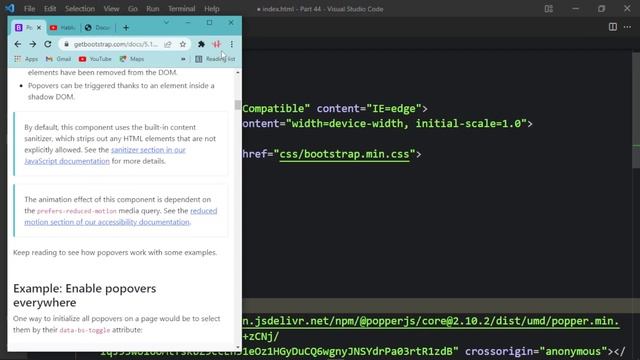Expand the hidden bookmarks overflow chevron
The height and width of the screenshot is (360, 640).
pos(183,59)
